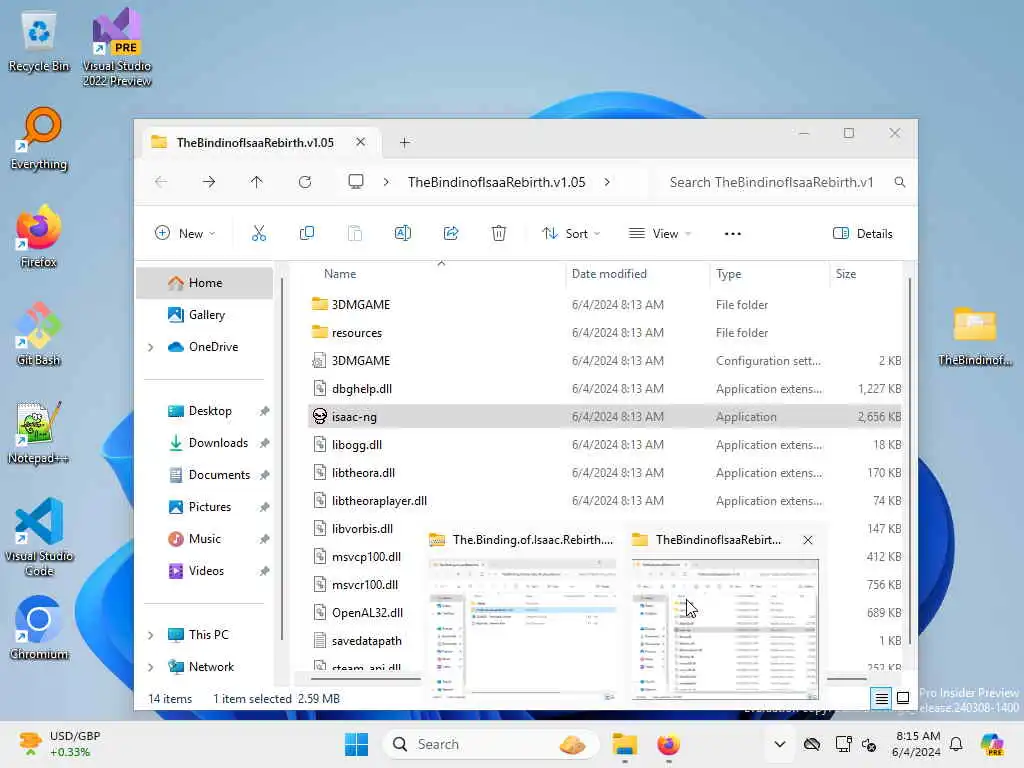Open the View dropdown menu
The width and height of the screenshot is (1024, 768).
[660, 234]
